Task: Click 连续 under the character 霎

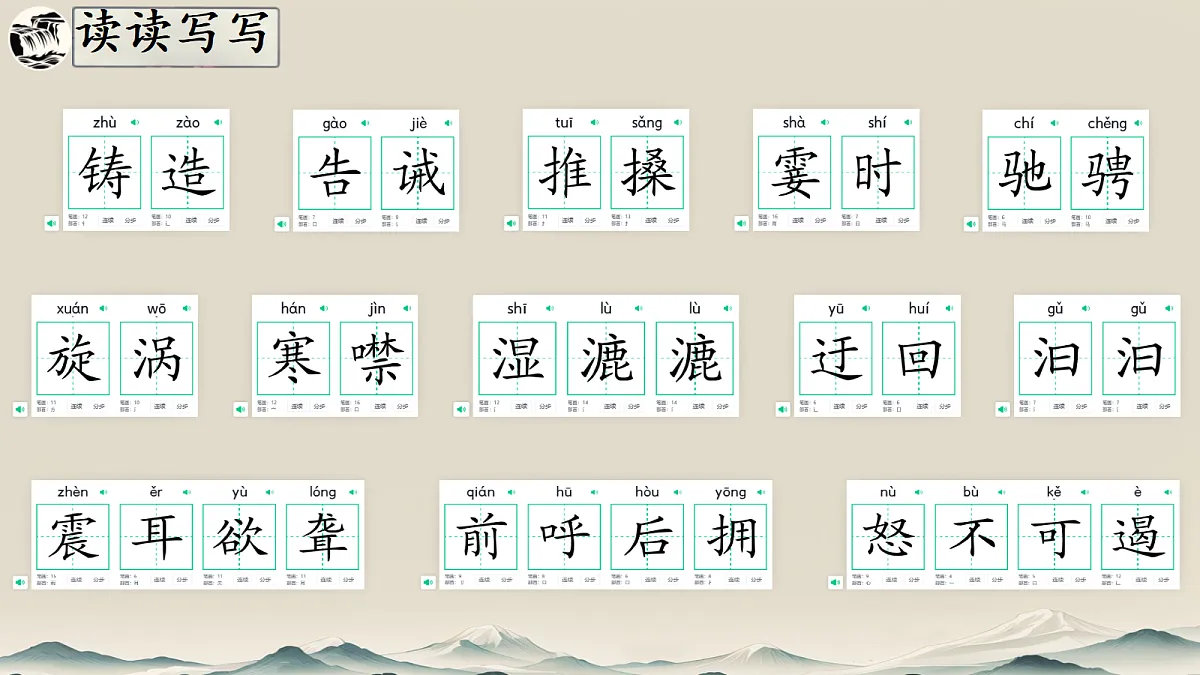Action: (x=797, y=220)
